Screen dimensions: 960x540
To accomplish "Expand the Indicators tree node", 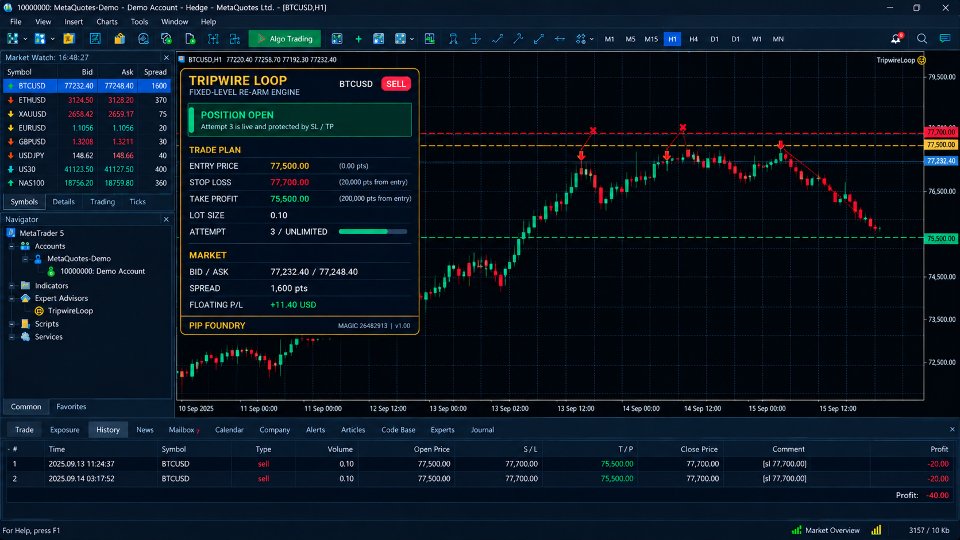I will click(x=12, y=285).
